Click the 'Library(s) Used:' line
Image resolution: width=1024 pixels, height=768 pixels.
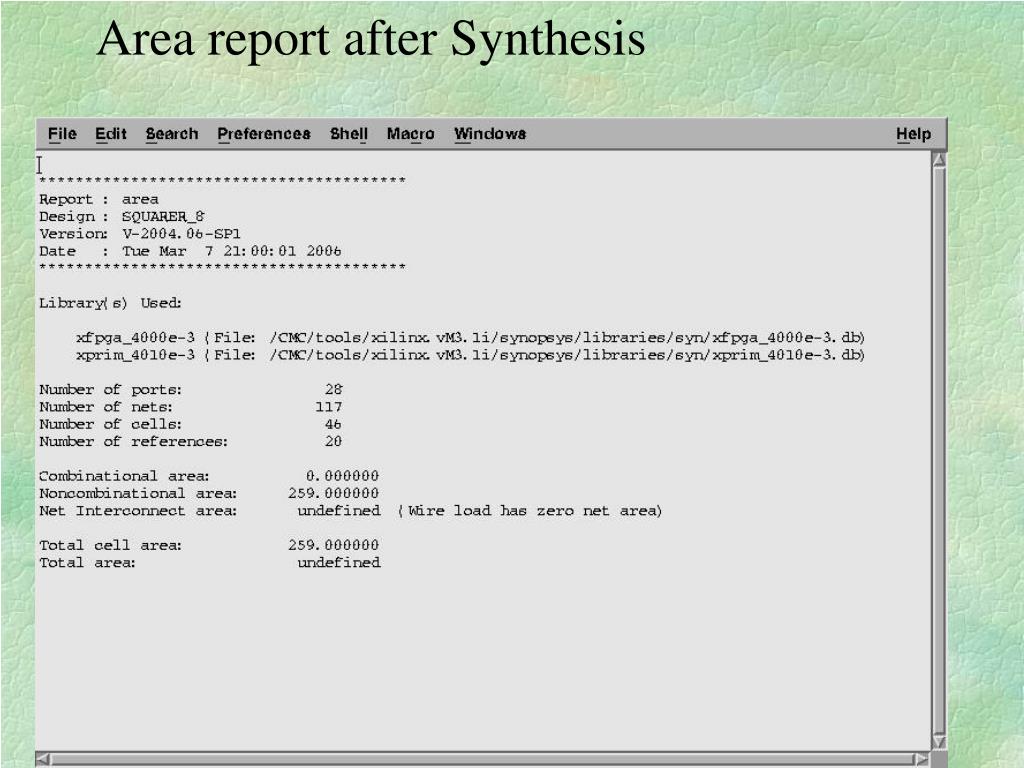pyautogui.click(x=110, y=303)
